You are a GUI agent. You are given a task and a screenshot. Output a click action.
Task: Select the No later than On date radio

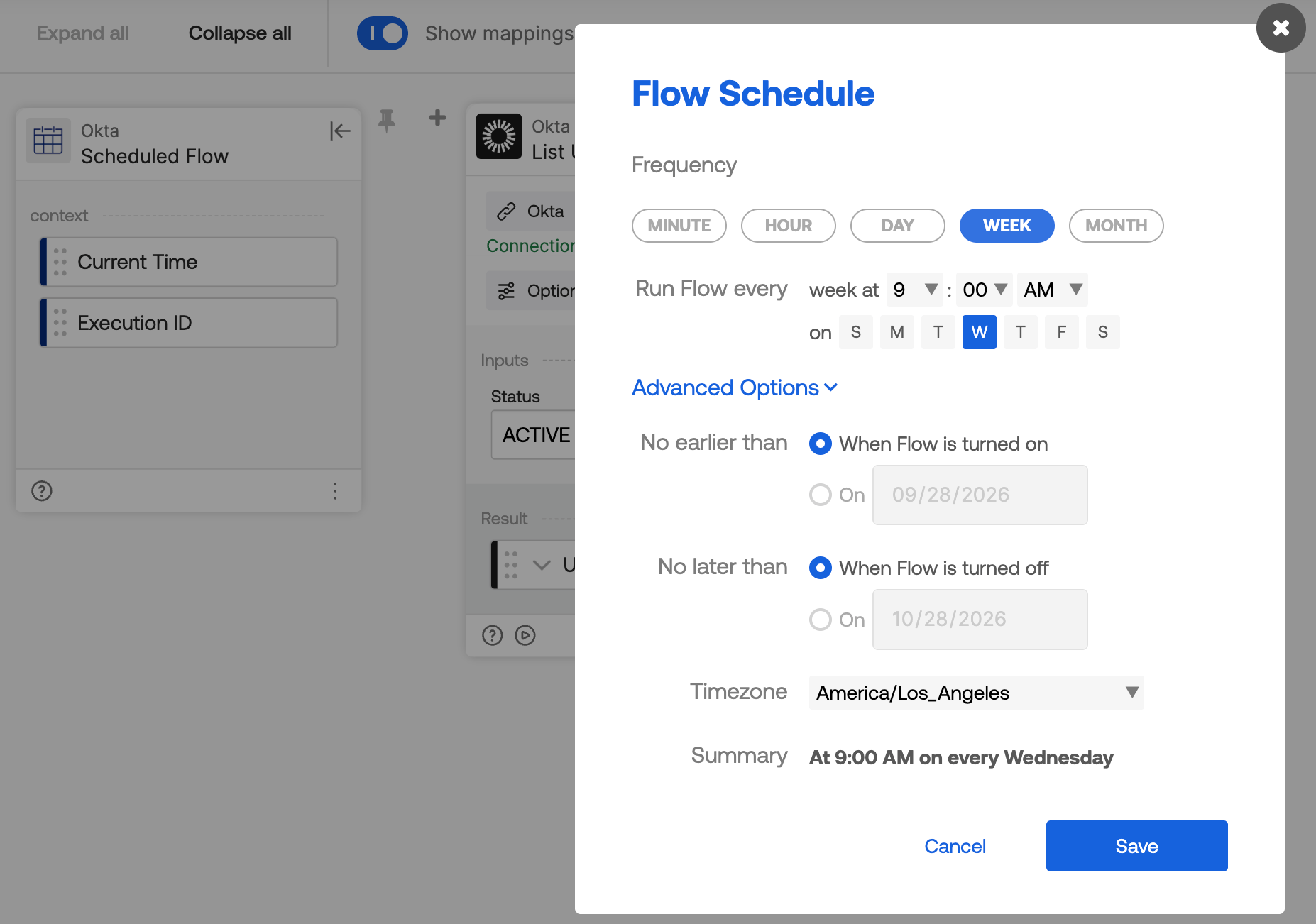point(821,620)
